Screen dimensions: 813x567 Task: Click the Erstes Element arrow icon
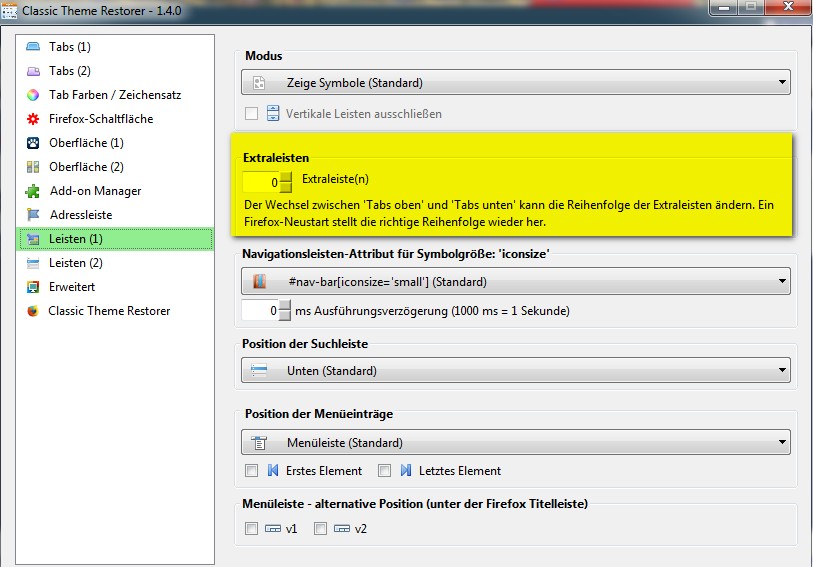click(x=273, y=471)
